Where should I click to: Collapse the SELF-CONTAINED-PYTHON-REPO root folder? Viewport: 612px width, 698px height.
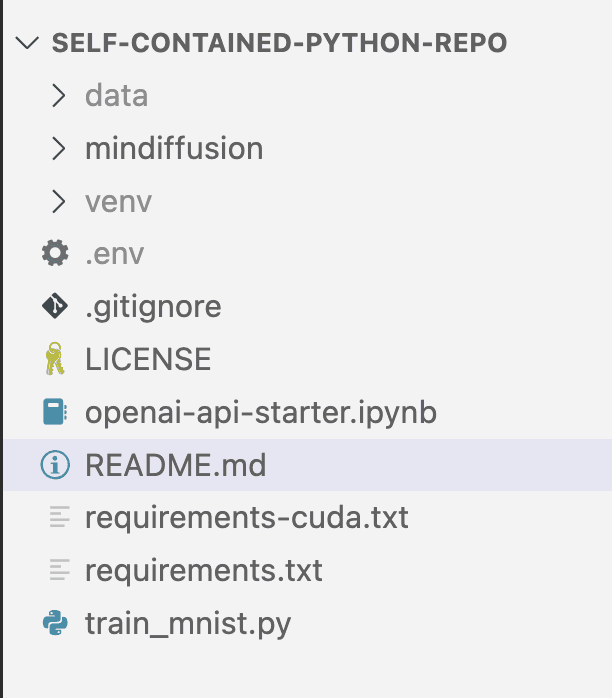pyautogui.click(x=27, y=43)
